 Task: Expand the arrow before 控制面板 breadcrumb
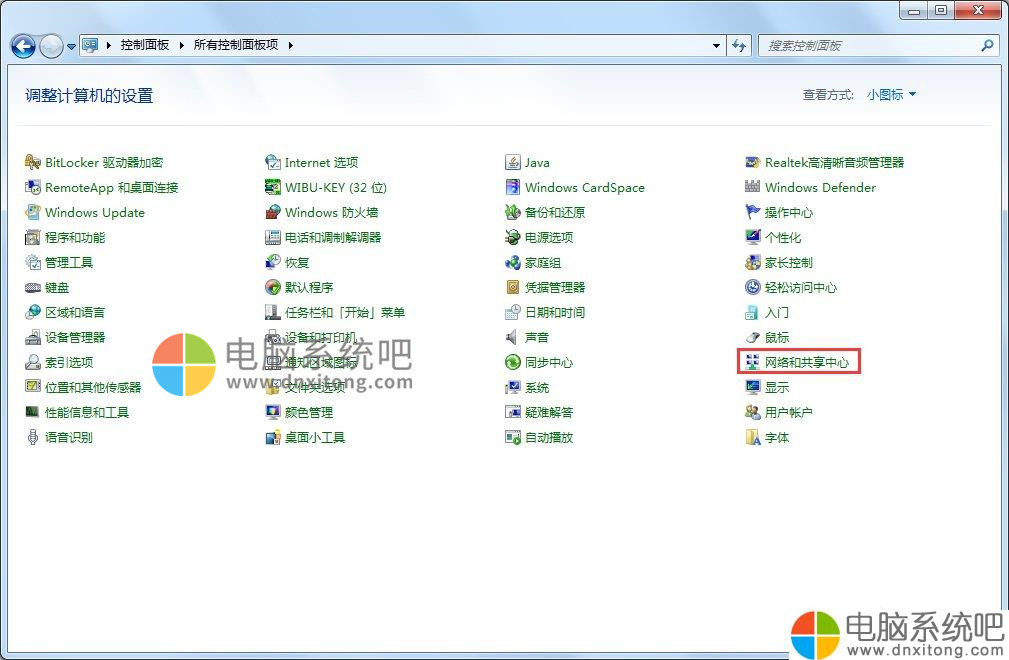109,45
